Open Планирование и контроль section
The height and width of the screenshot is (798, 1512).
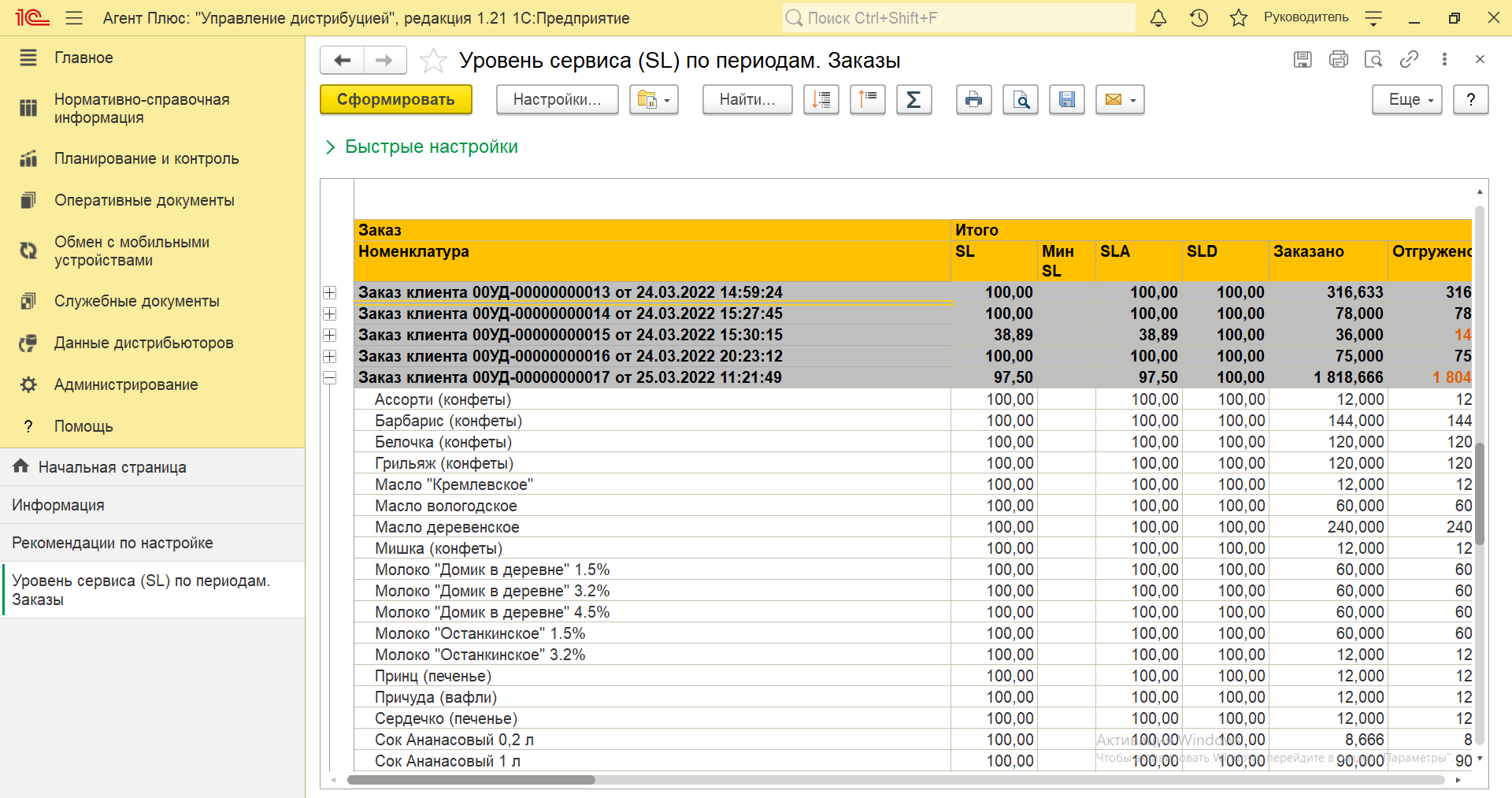[x=152, y=158]
